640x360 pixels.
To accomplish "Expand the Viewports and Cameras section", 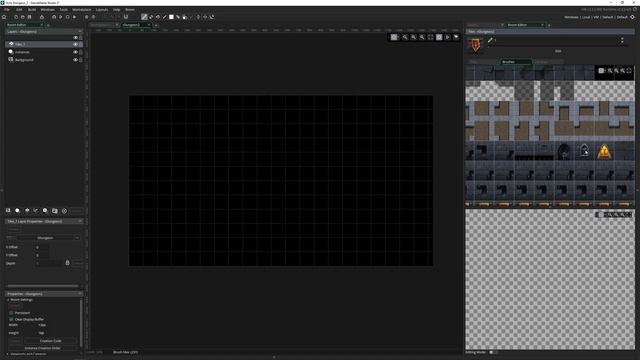I will (8, 354).
